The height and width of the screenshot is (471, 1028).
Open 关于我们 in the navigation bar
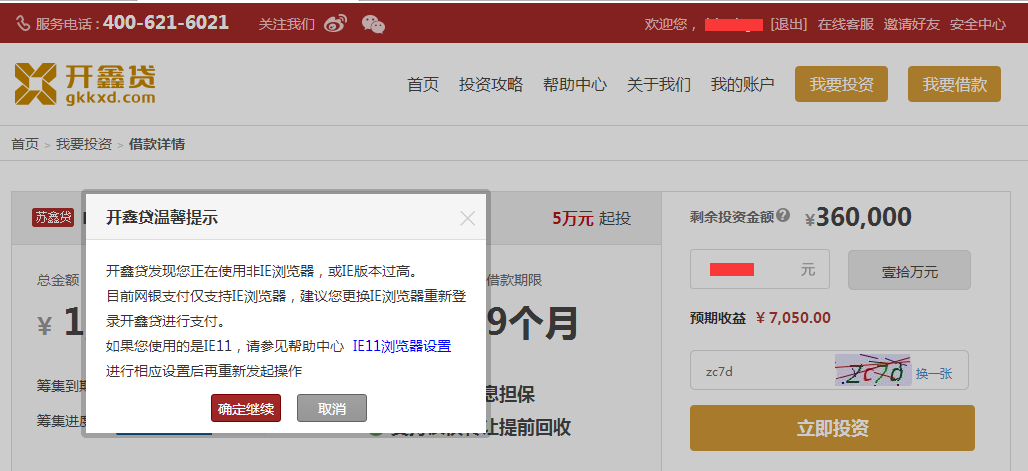659,85
